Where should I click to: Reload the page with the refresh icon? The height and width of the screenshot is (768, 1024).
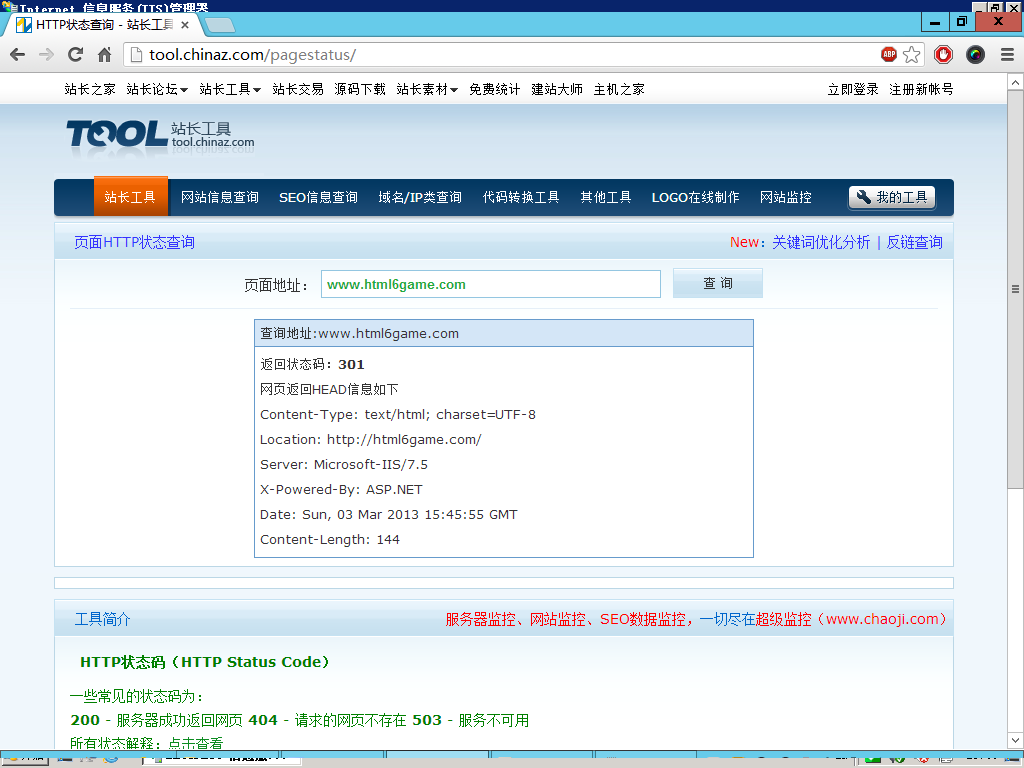(76, 55)
